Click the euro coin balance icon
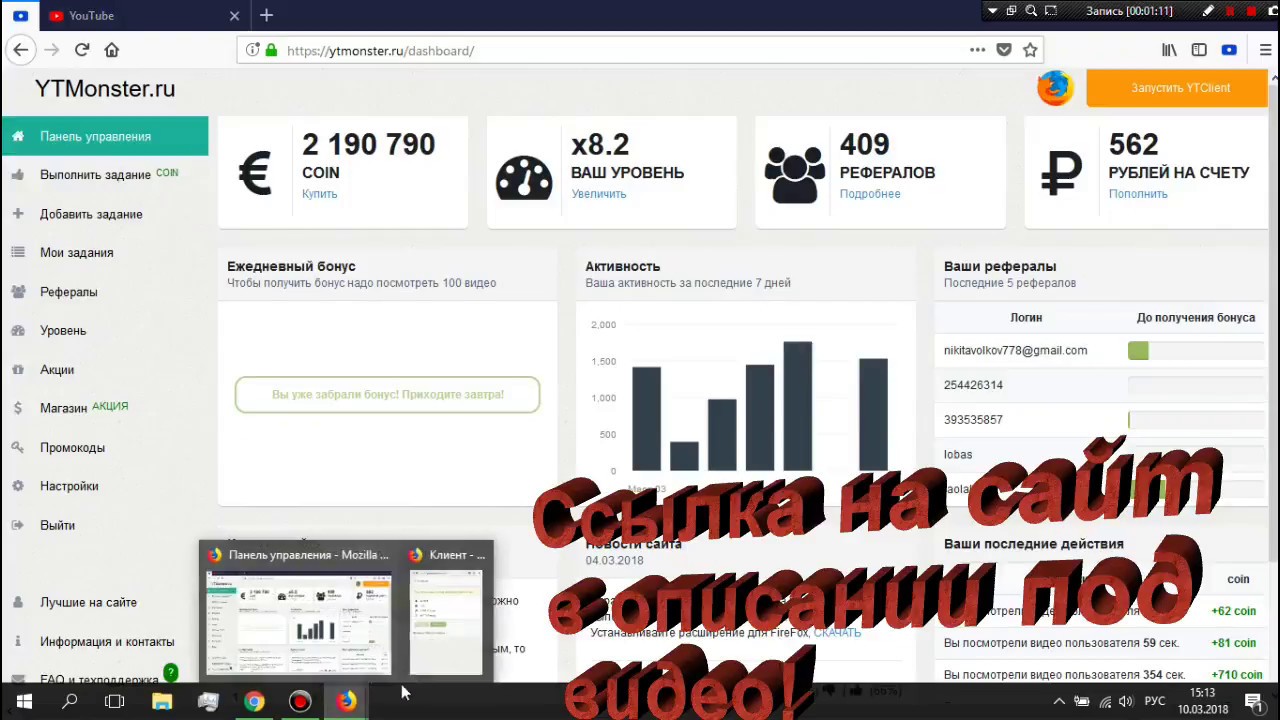 pos(255,174)
